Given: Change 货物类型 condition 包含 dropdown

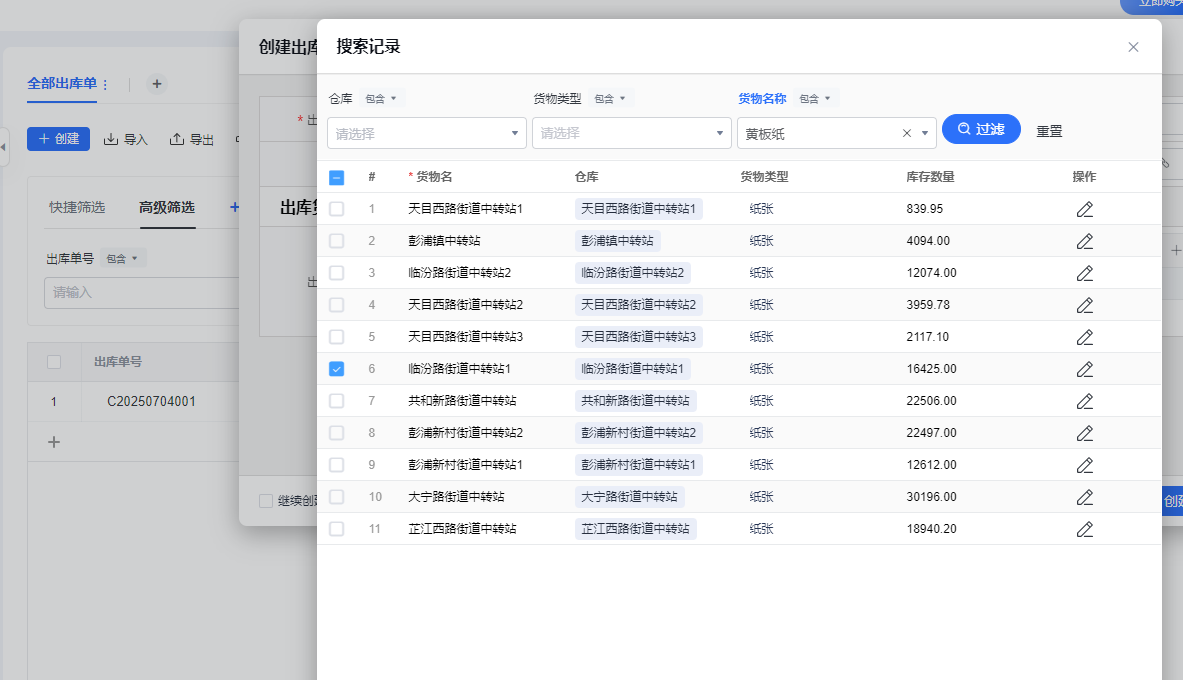Looking at the screenshot, I should (x=610, y=99).
